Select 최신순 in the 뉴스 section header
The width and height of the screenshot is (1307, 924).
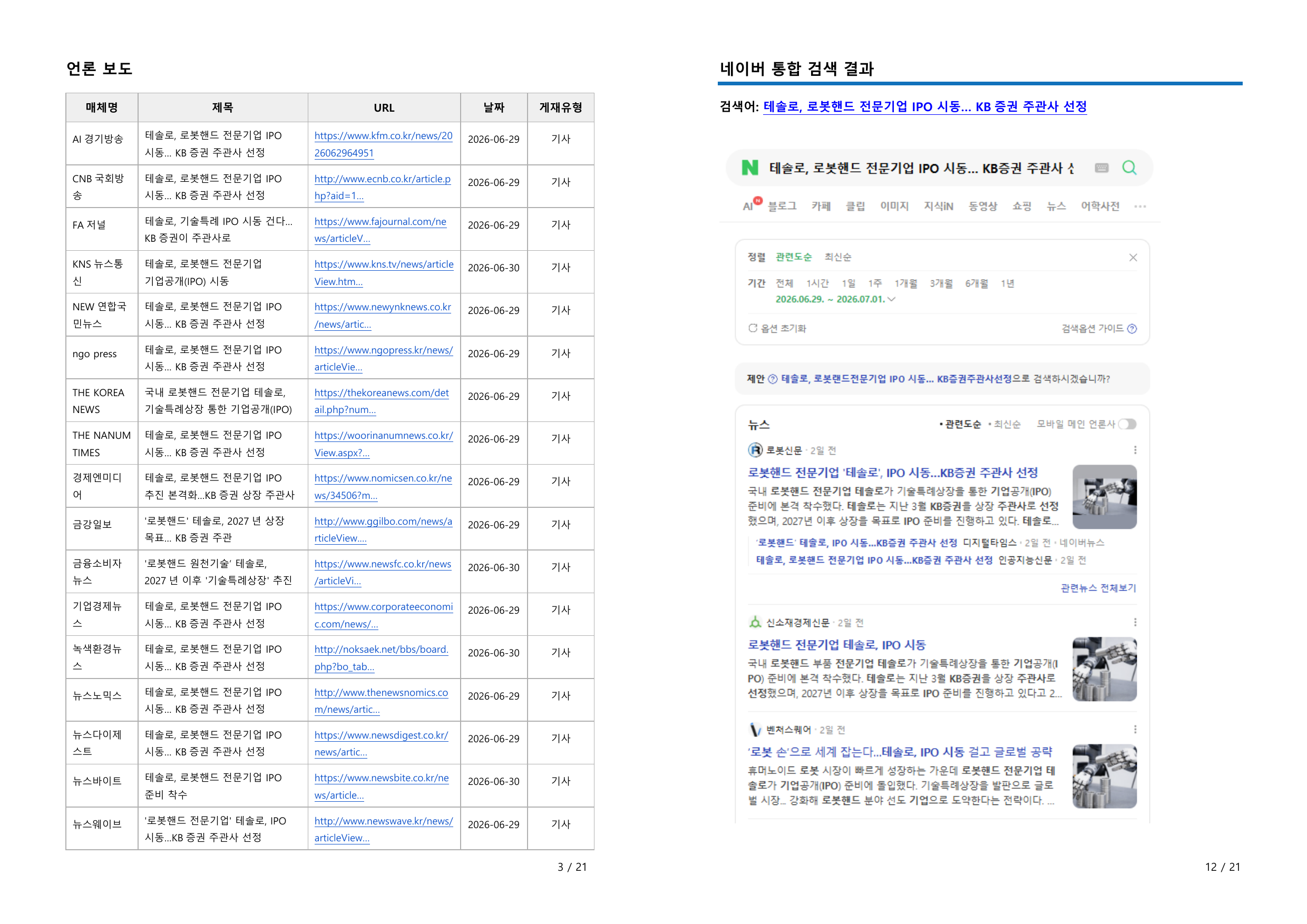[1007, 425]
